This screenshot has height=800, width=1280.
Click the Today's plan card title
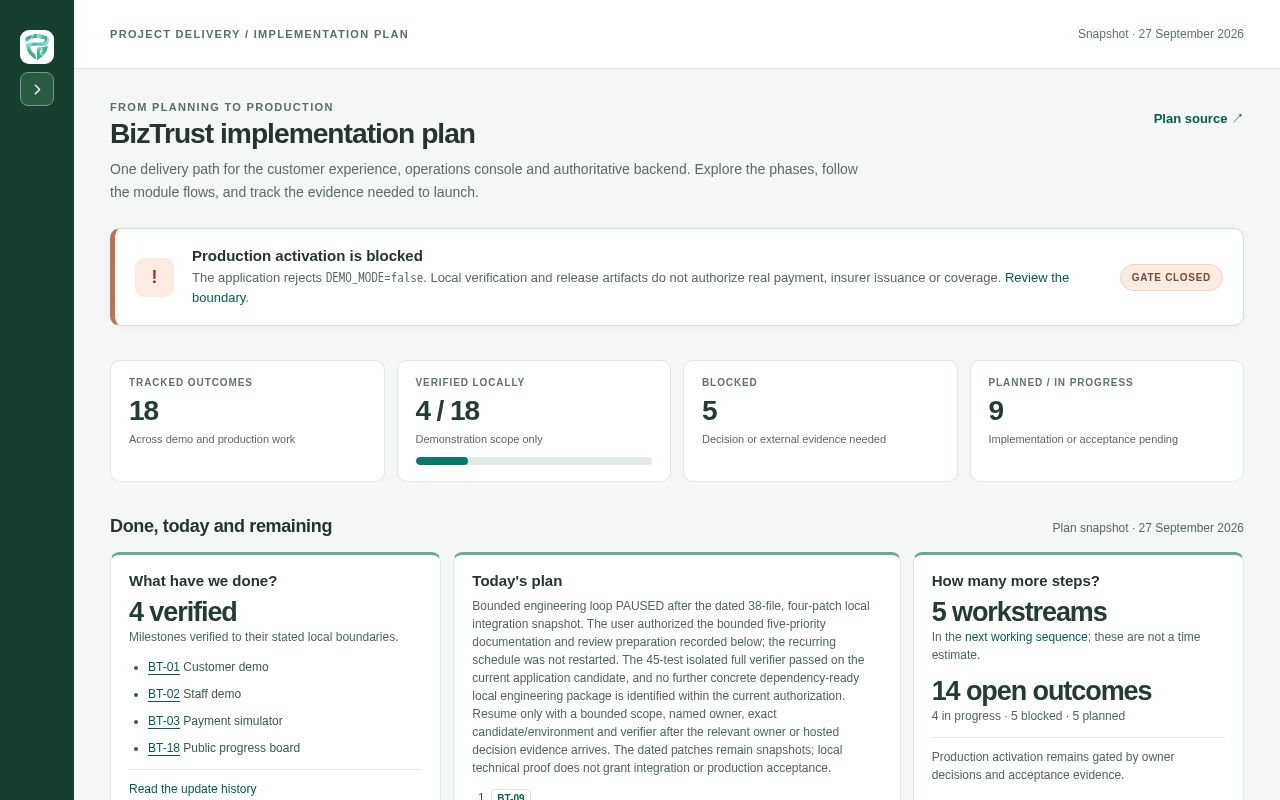[517, 581]
